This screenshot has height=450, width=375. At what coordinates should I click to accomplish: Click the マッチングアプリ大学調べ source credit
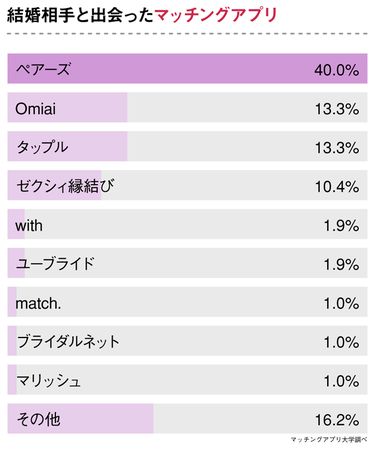(329, 439)
